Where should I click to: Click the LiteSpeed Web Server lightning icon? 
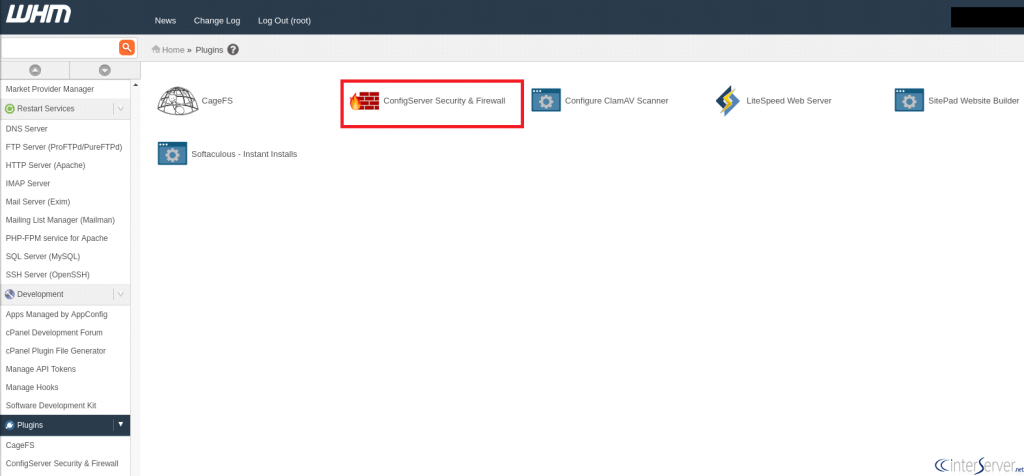(x=728, y=101)
